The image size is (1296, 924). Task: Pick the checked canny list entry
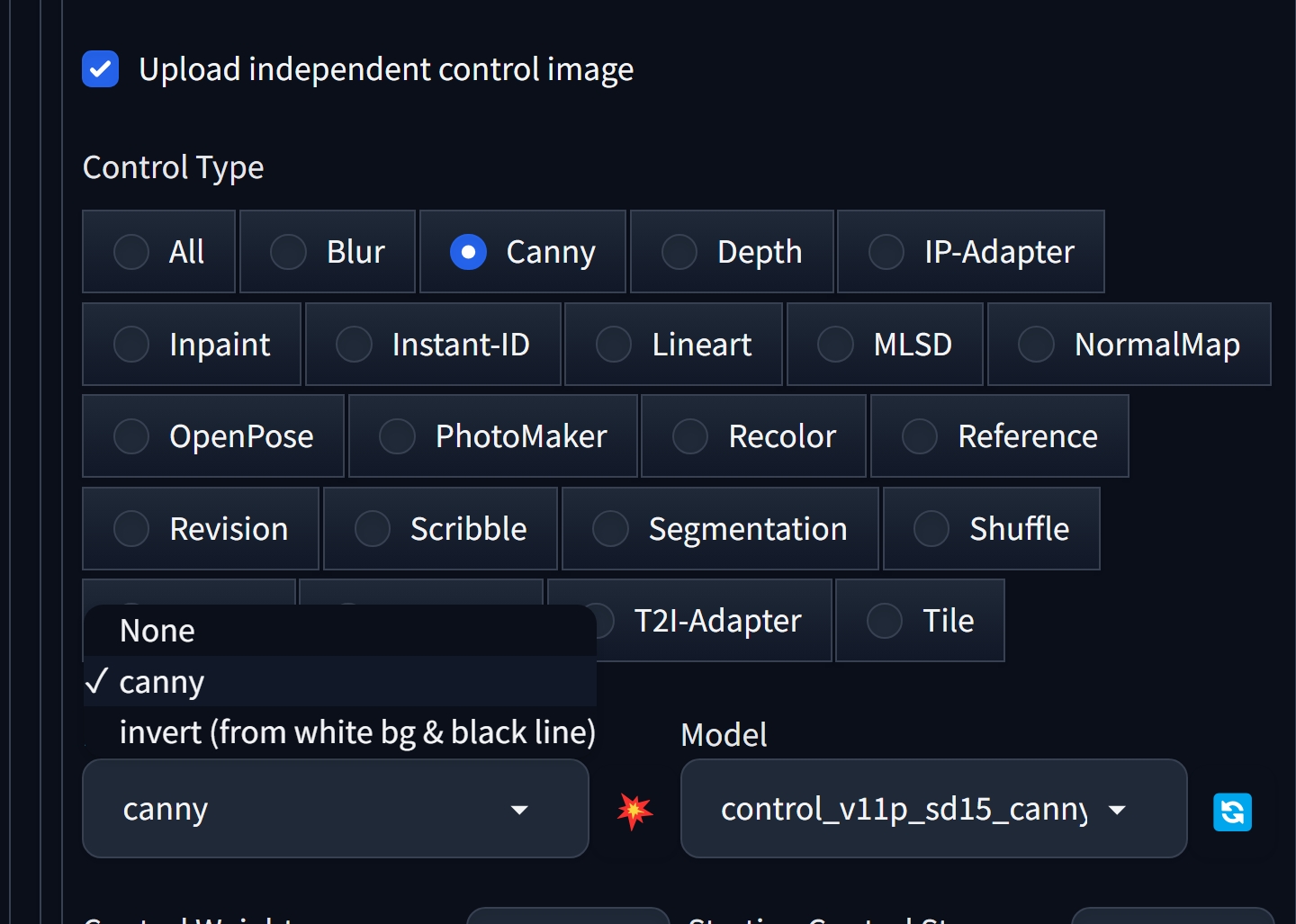point(340,682)
